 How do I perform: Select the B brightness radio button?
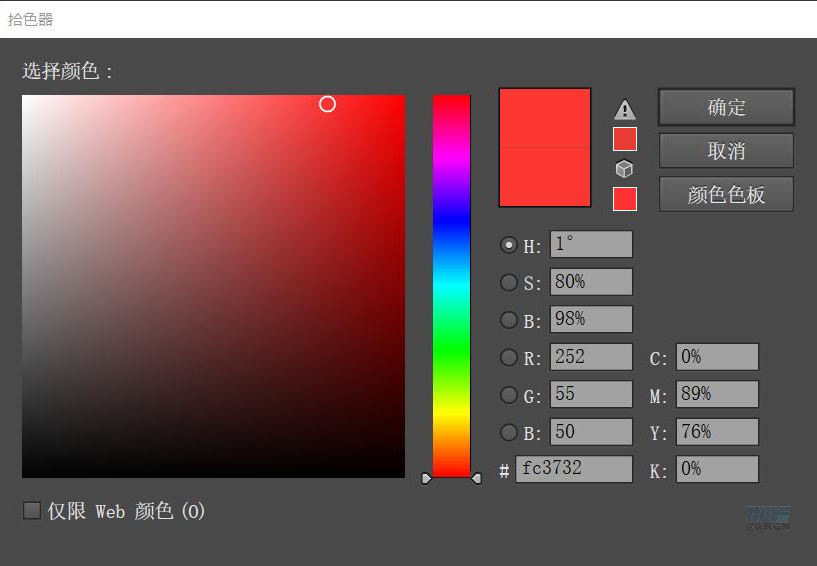point(509,320)
